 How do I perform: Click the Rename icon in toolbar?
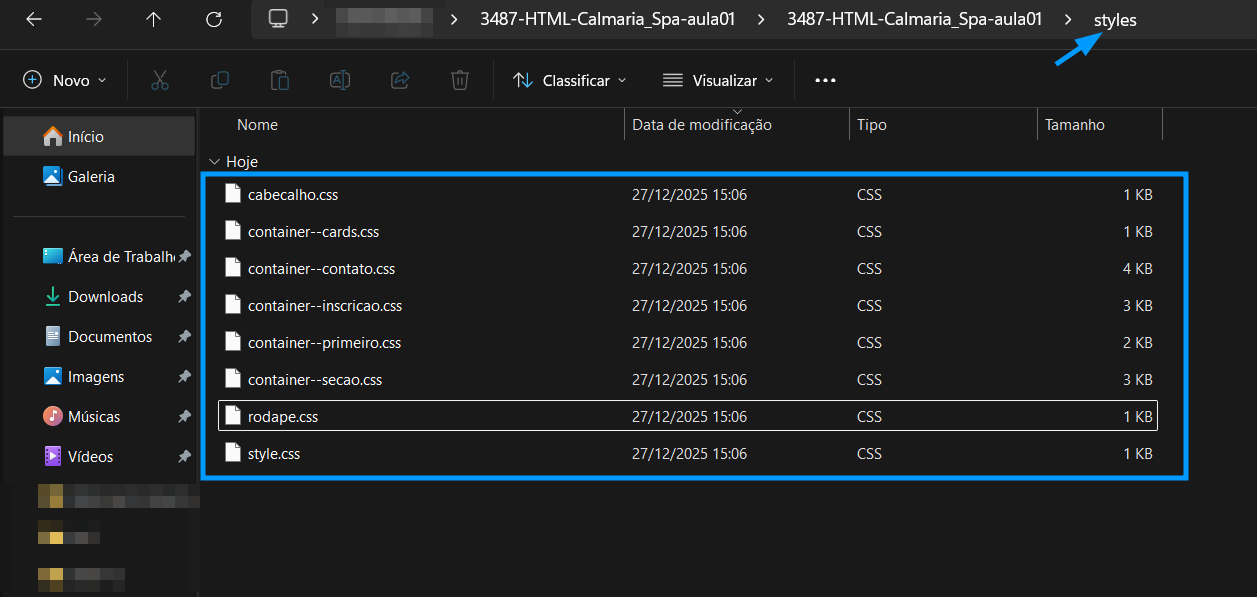(340, 80)
